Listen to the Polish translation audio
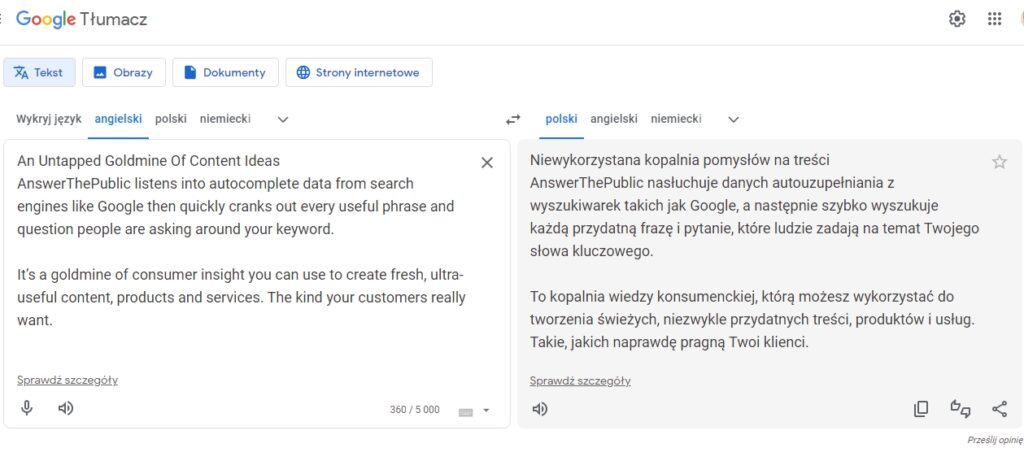The width and height of the screenshot is (1024, 461). tap(539, 409)
